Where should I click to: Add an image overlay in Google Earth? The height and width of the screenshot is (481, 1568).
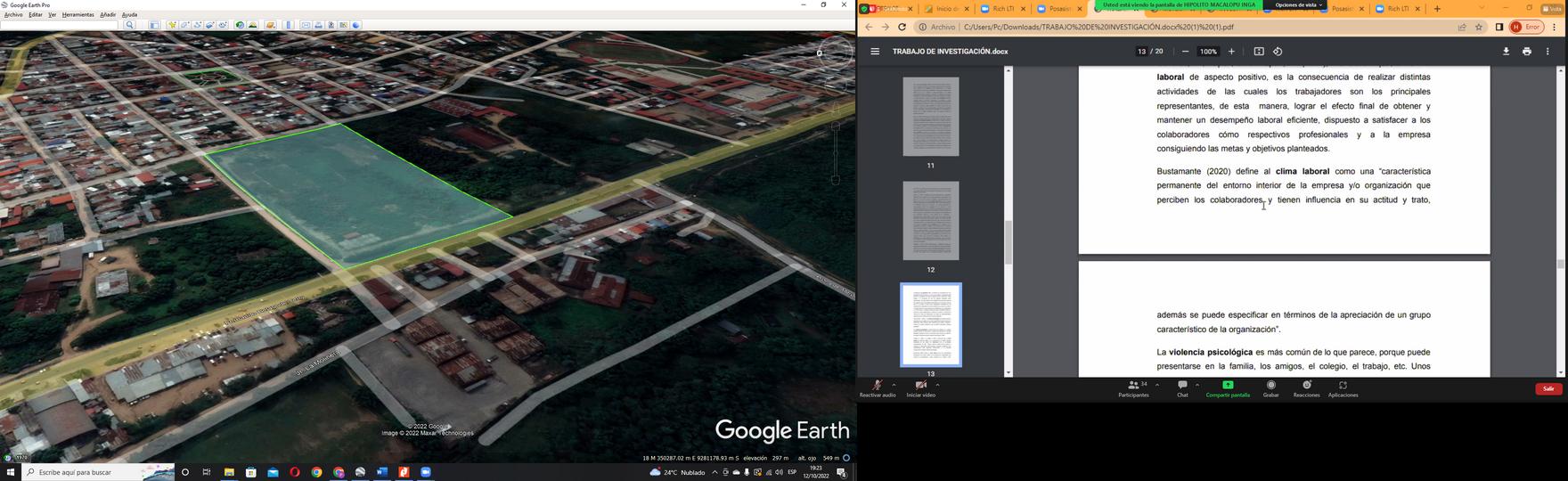coord(209,25)
